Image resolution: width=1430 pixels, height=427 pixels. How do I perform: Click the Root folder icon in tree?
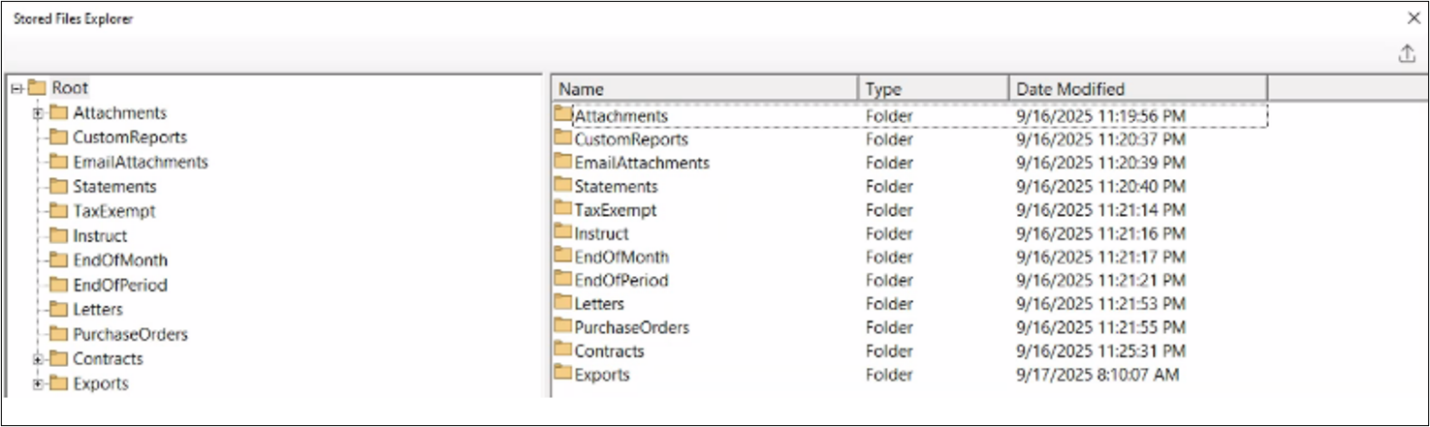(37, 88)
